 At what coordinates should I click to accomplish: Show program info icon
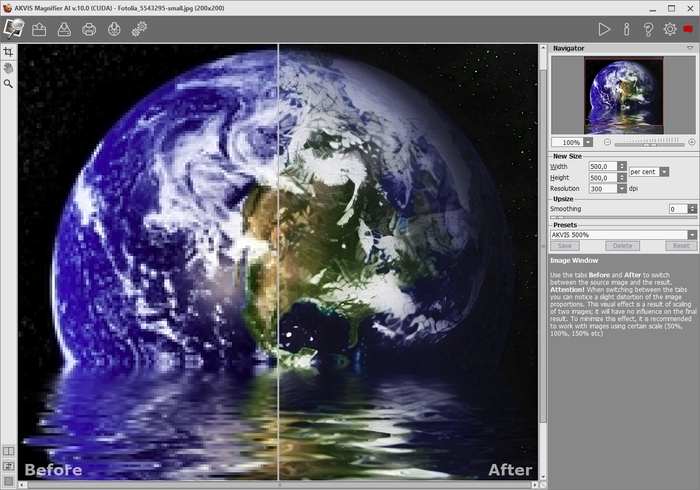pyautogui.click(x=627, y=29)
